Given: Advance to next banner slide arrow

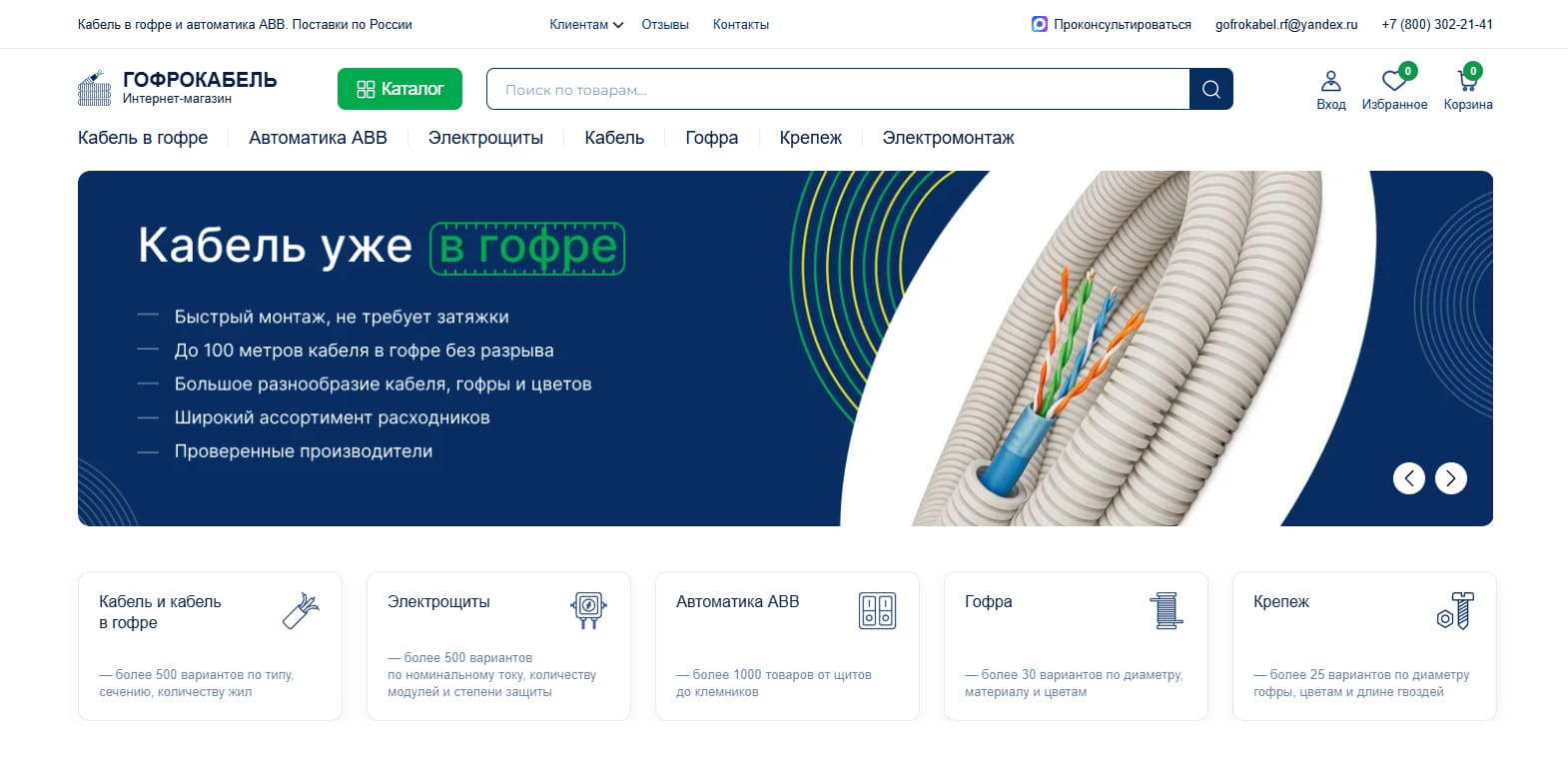Looking at the screenshot, I should pos(1450,478).
